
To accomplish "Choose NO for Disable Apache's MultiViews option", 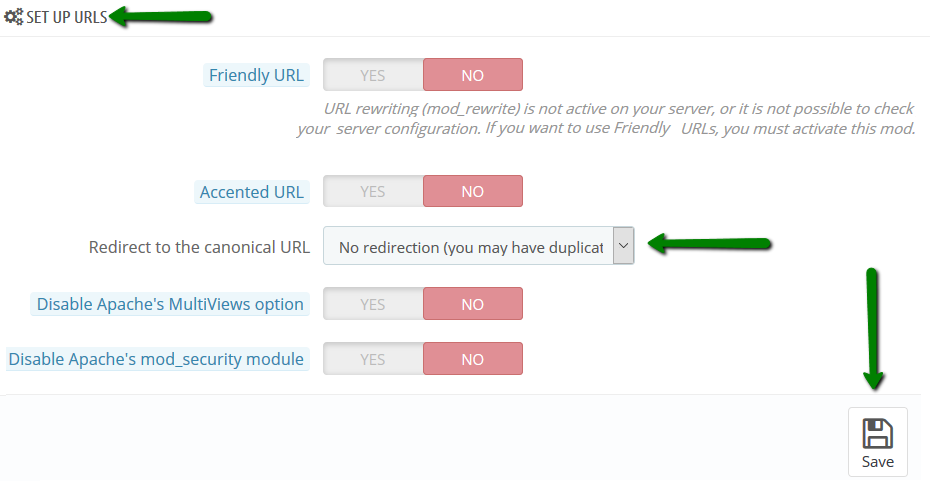I will 473,304.
